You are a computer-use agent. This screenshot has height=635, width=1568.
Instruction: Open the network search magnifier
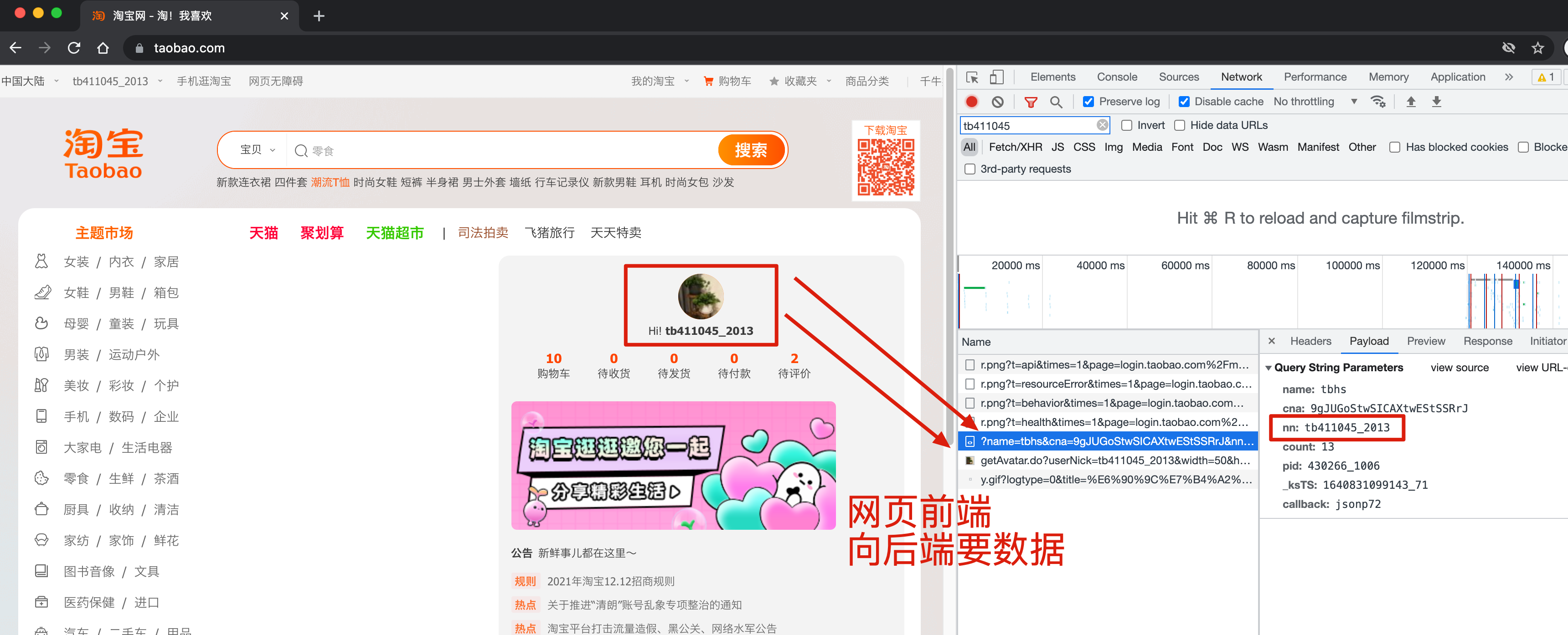[1057, 102]
